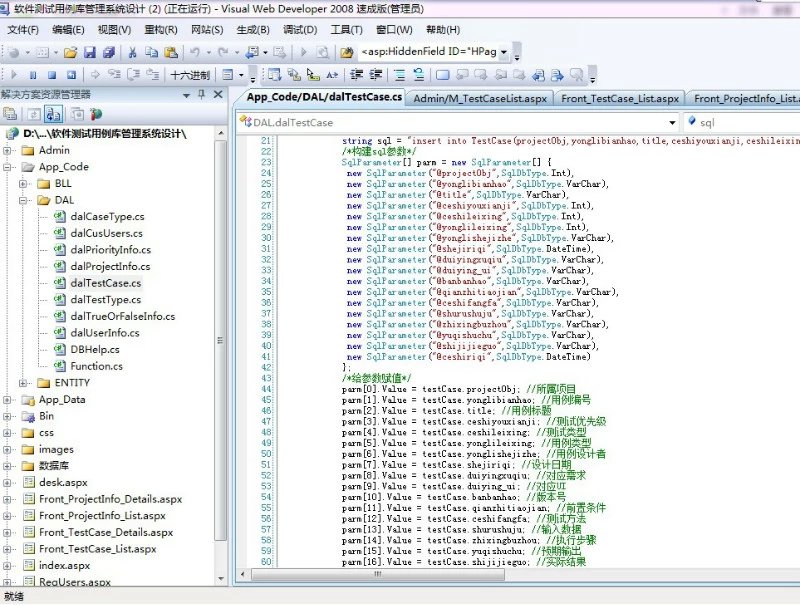Image resolution: width=800 pixels, height=605 pixels.
Task: Open the 调试(D) menu
Action: tap(300, 30)
